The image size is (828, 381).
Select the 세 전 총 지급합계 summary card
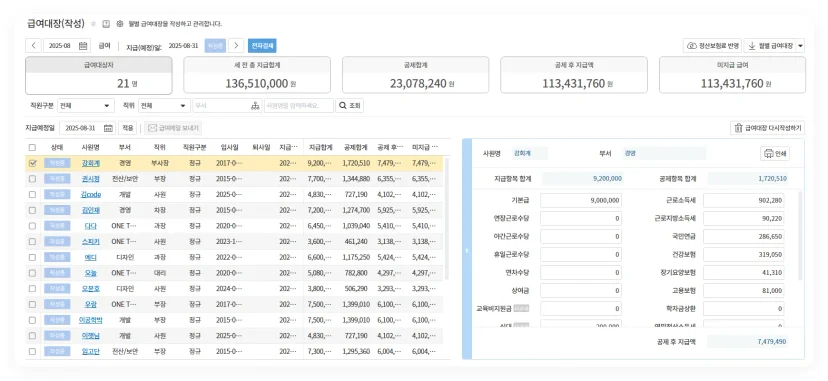[257, 75]
